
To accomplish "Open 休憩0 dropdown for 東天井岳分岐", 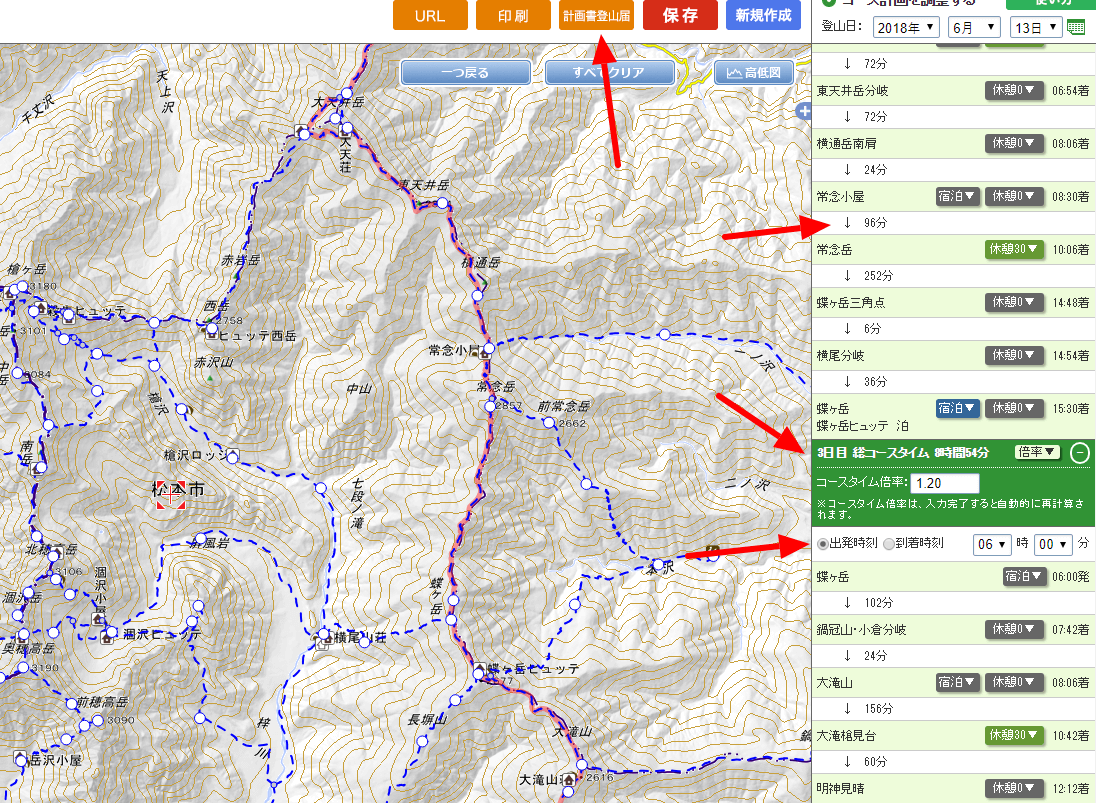I will coord(1014,90).
